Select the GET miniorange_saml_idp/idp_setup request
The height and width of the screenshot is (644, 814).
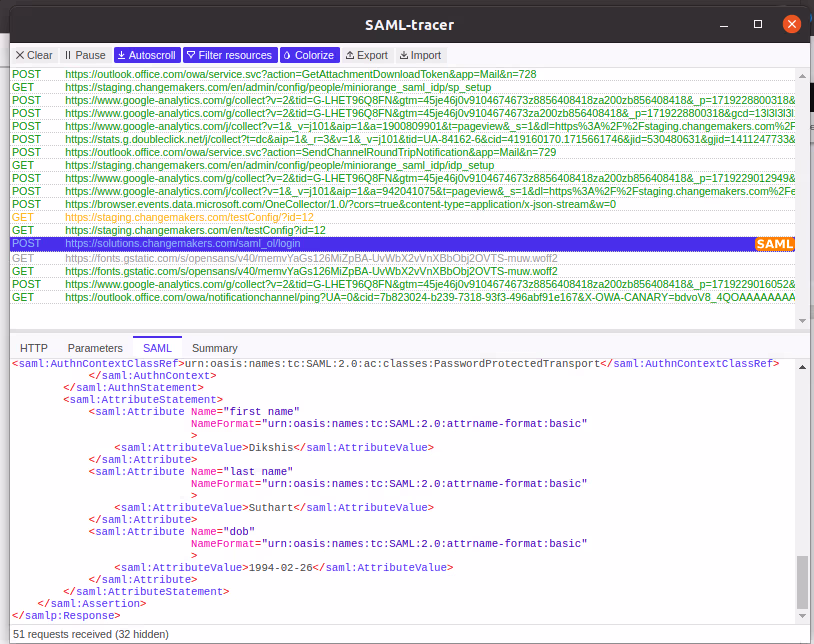click(x=402, y=166)
